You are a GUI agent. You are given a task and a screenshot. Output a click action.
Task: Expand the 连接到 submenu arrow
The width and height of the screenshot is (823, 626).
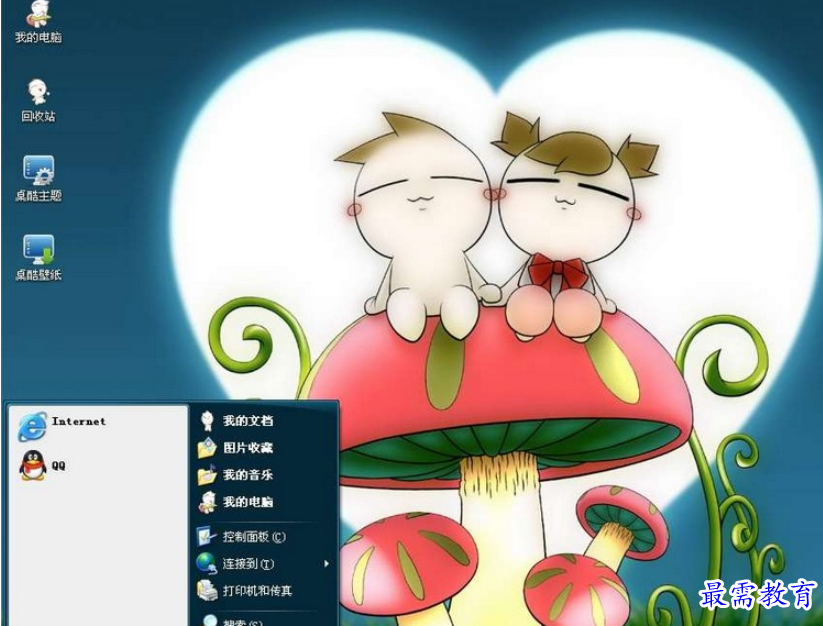326,564
